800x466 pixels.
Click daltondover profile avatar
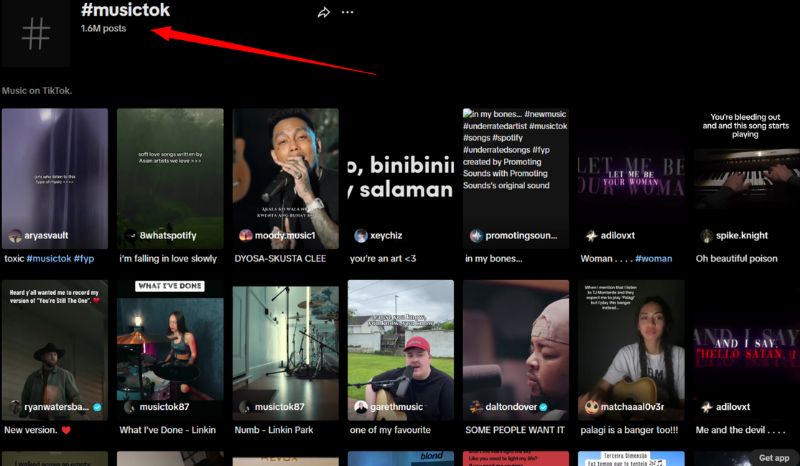(476, 407)
